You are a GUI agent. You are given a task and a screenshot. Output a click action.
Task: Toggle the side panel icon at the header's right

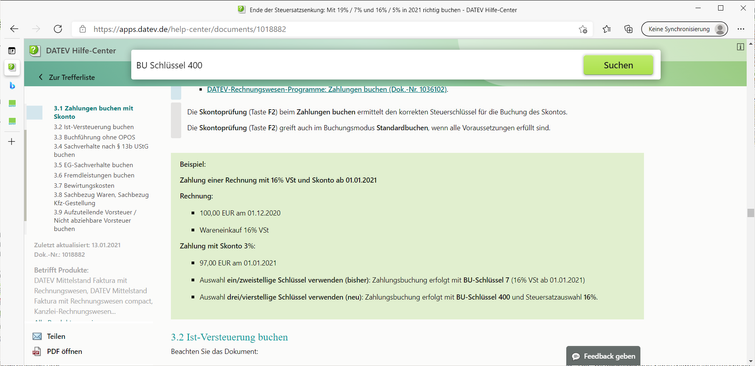point(741,47)
